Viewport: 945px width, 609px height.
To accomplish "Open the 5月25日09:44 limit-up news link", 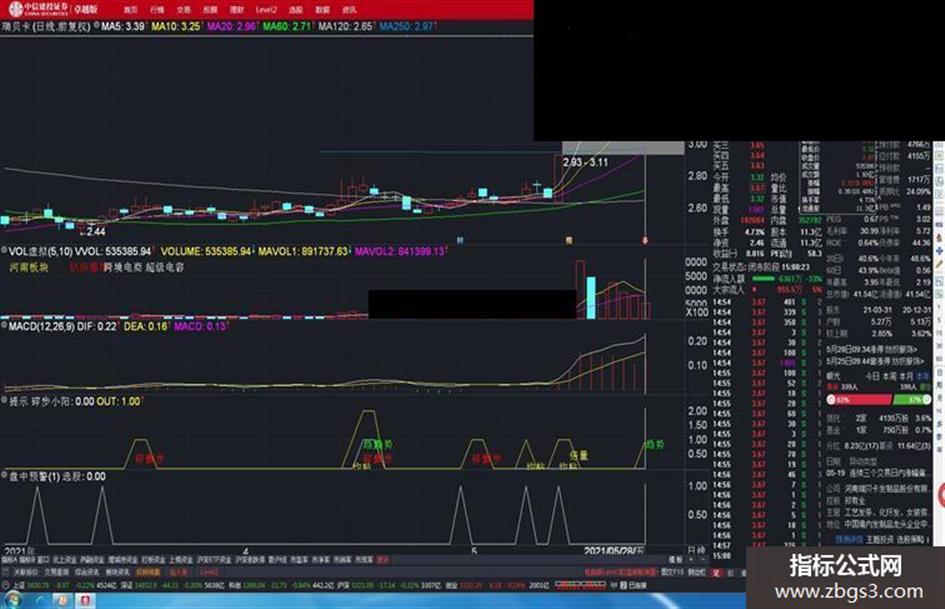I will [x=874, y=361].
